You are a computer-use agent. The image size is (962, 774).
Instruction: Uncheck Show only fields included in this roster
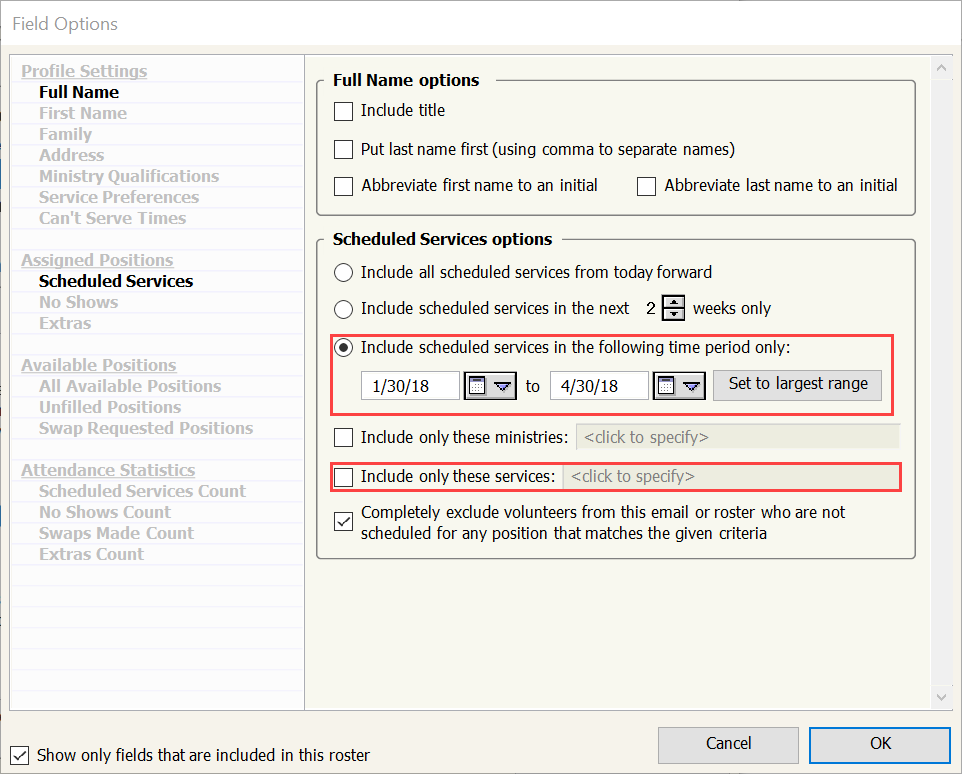tap(19, 755)
